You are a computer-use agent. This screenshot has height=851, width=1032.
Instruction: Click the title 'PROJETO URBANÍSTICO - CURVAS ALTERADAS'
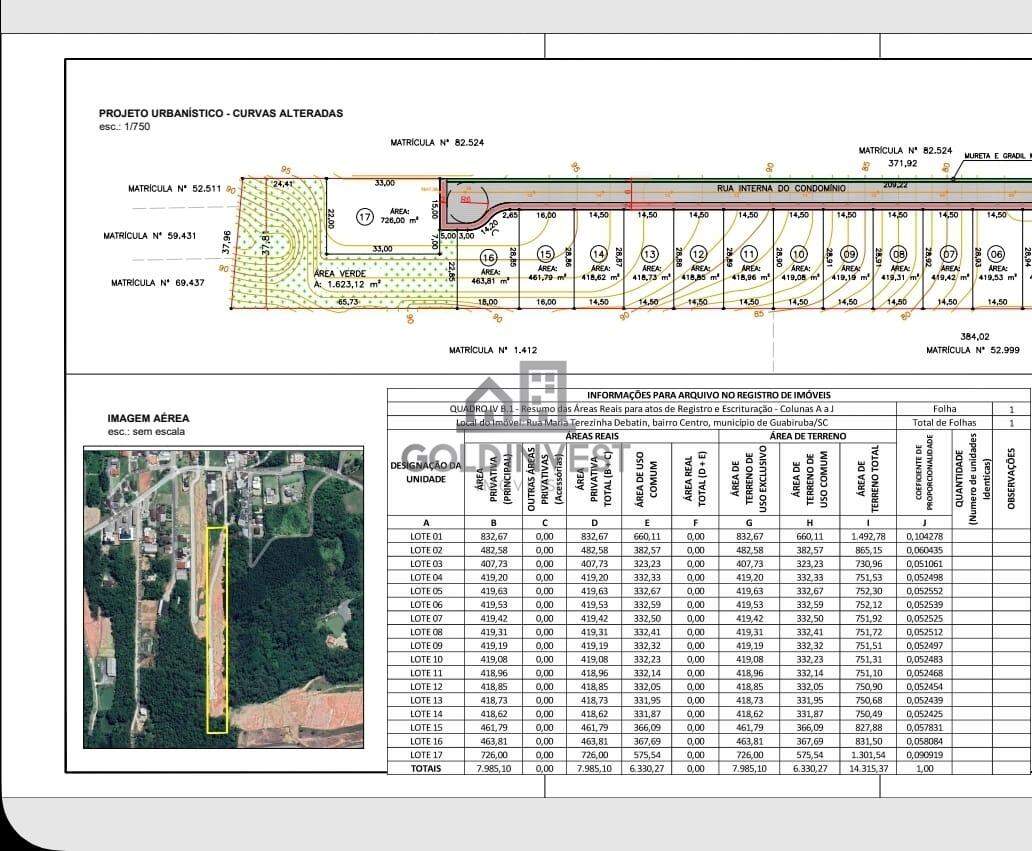pos(221,113)
